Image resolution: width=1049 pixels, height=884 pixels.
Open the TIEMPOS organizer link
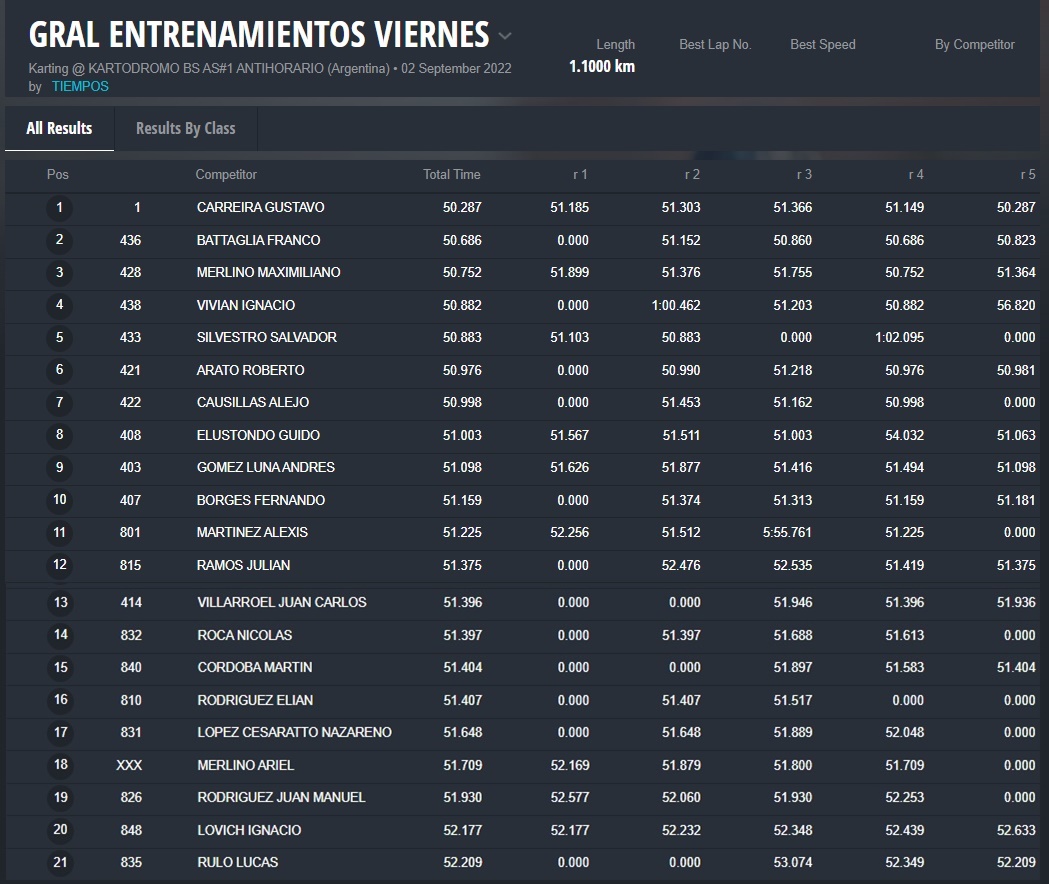(80, 87)
